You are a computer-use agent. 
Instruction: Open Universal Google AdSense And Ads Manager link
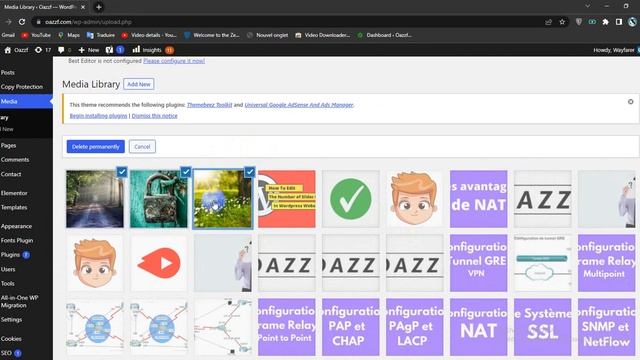pos(299,105)
